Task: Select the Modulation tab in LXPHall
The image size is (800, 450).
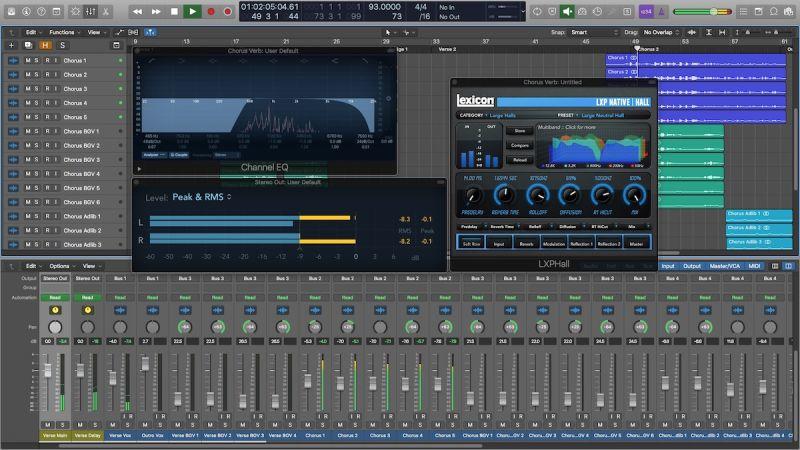Action: click(554, 243)
